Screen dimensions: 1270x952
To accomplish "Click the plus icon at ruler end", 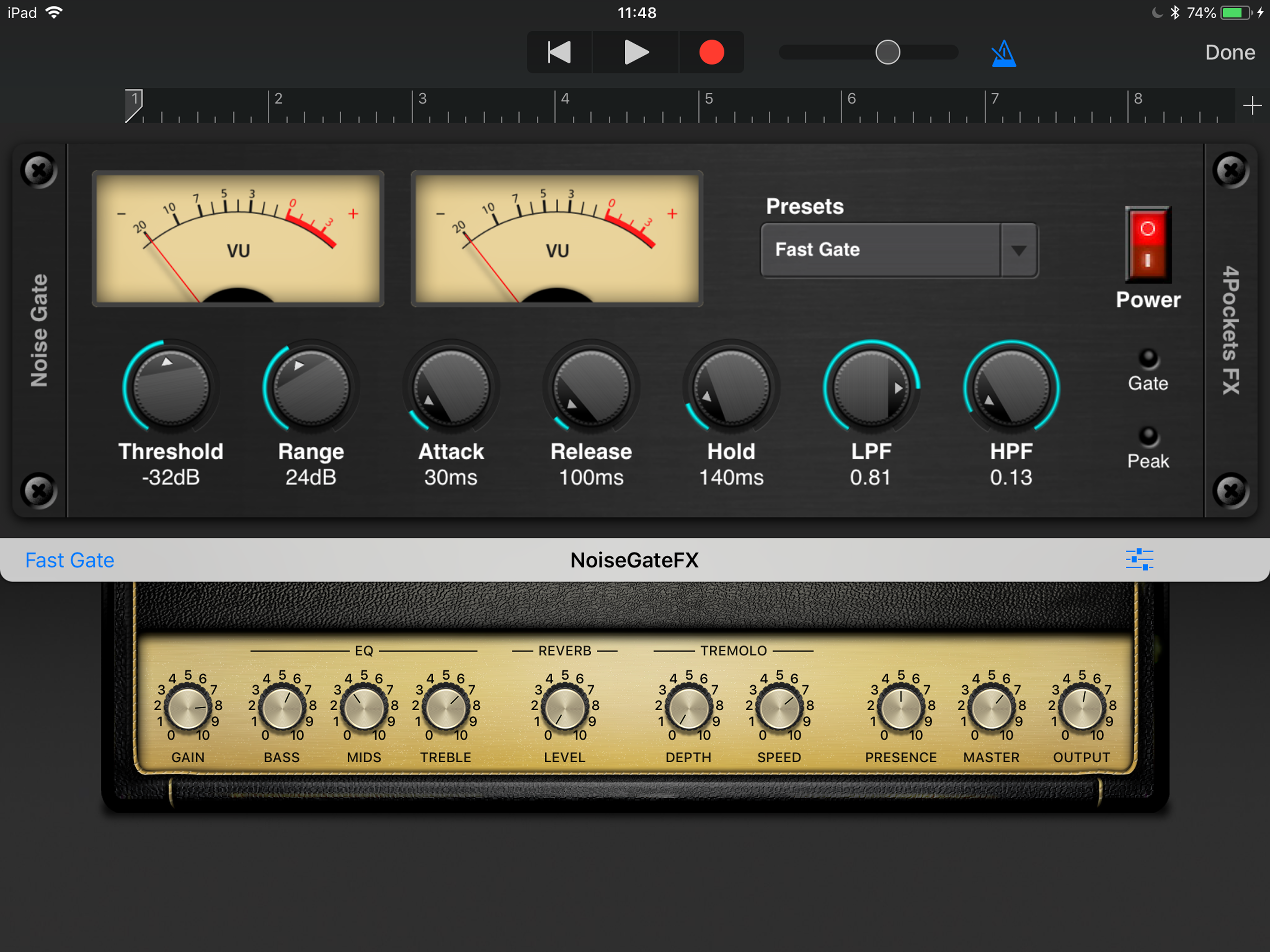I will 1251,106.
